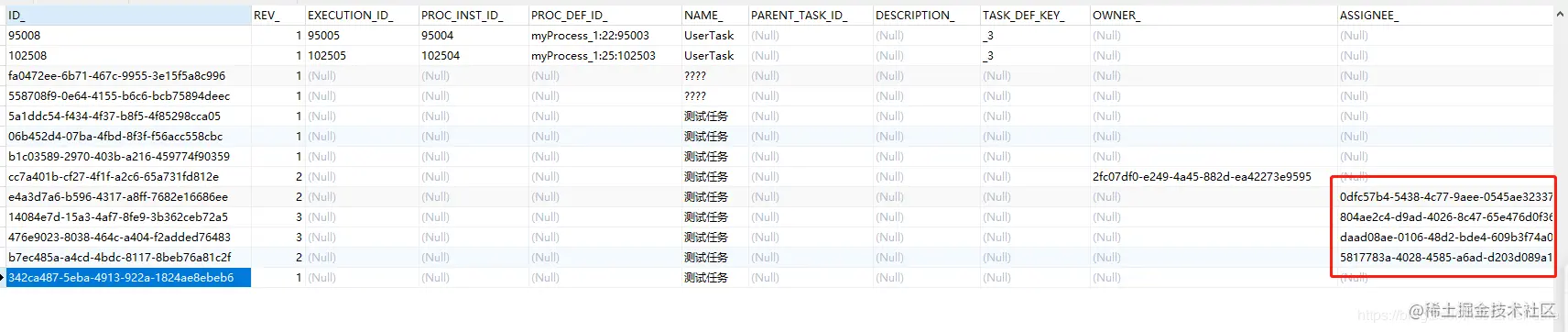Select PROC_DEF_ID_ cell myProcess_1:22:95003
The image size is (1568, 332).
605,36
